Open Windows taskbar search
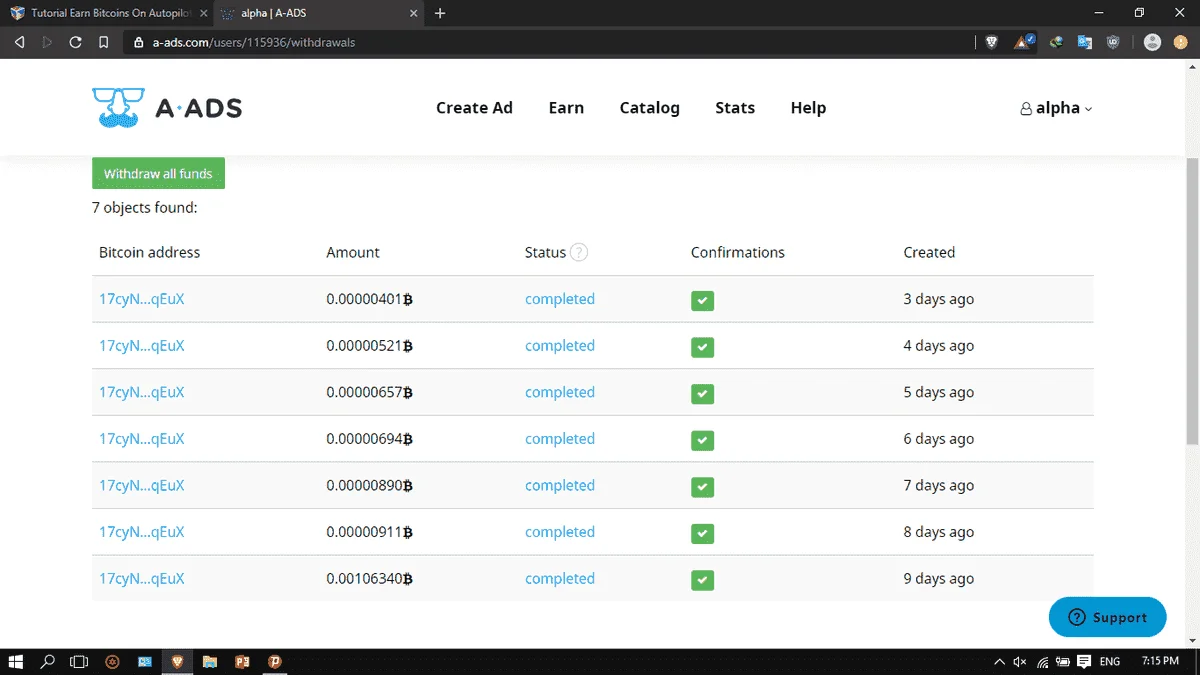Screen dimensions: 1200x675 [47, 661]
